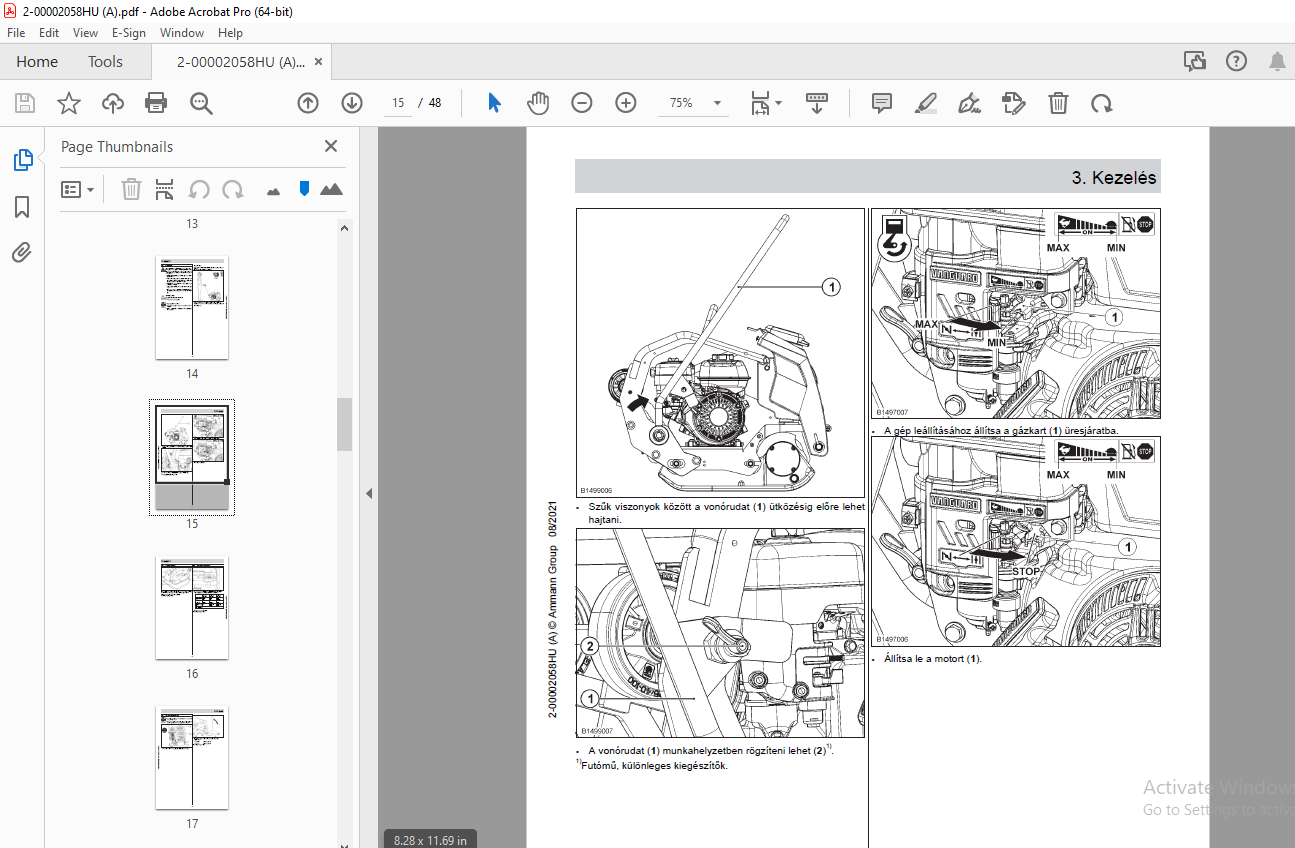Click the Print file icon

(156, 103)
